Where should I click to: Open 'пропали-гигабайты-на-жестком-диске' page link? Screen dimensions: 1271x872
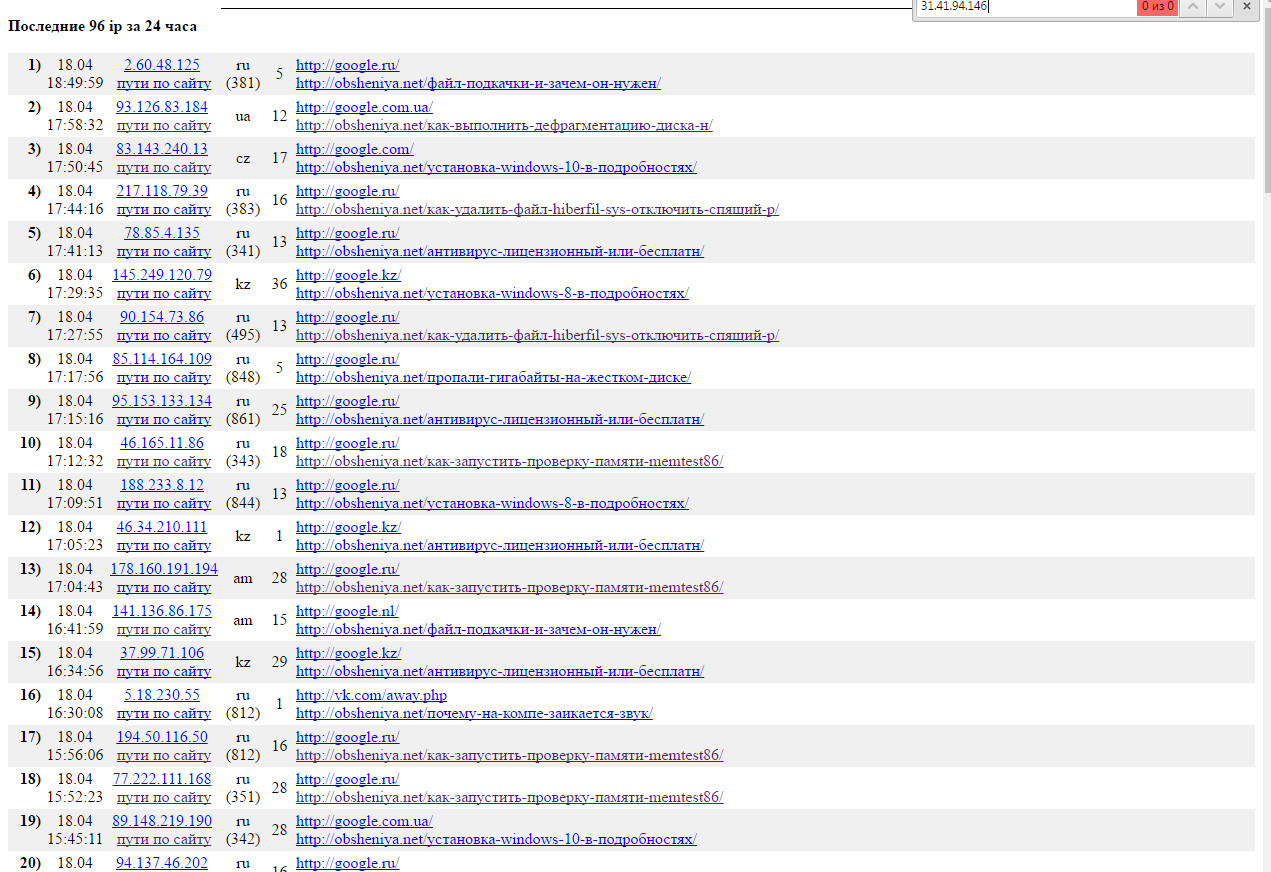tap(493, 377)
